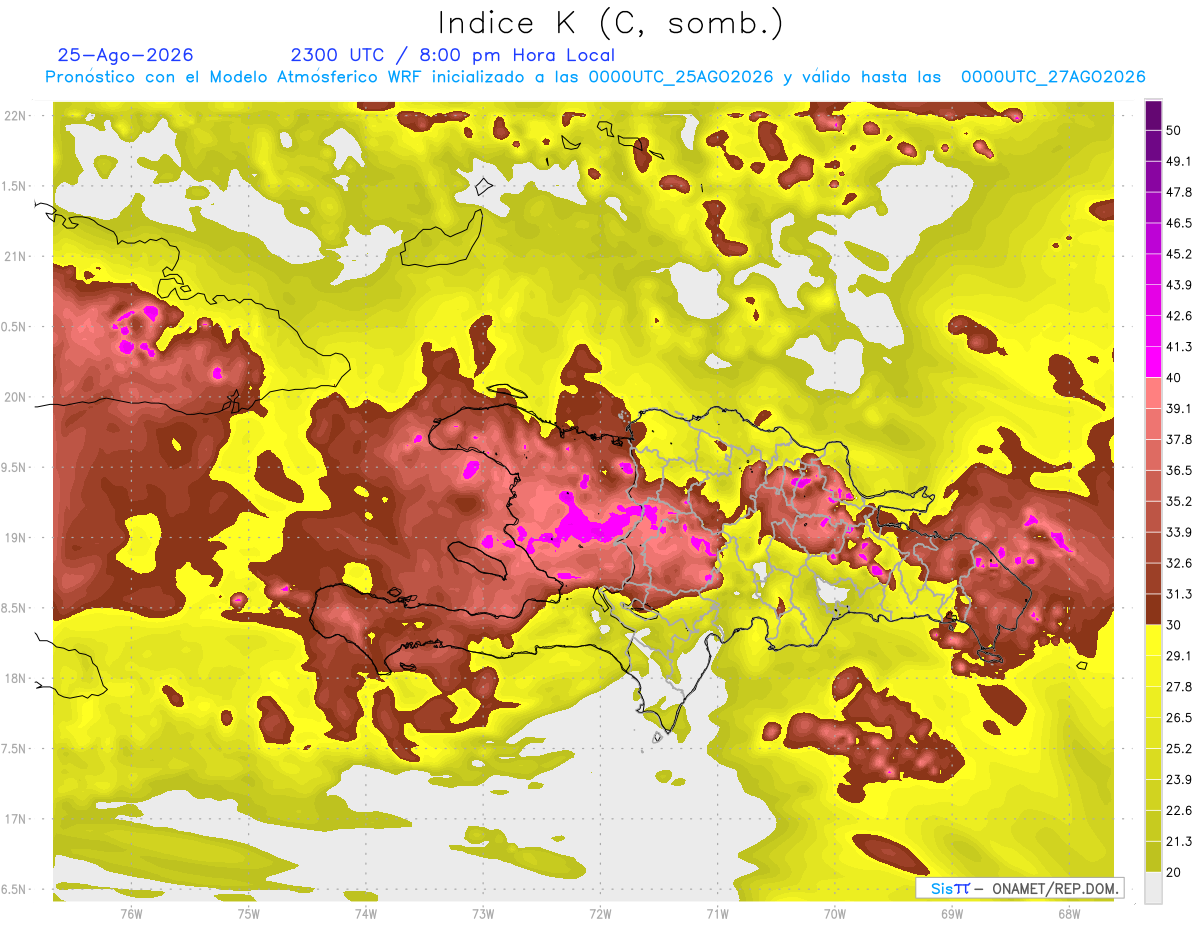Click the '25.2' legend value
1200x927 pixels.
(x=1179, y=748)
